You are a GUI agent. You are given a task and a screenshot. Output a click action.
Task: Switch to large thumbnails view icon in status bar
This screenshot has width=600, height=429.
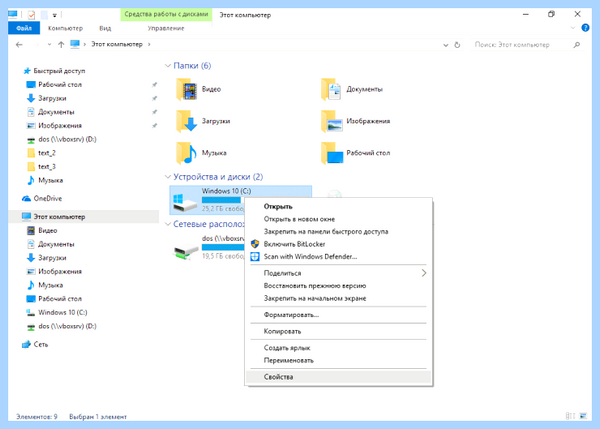coord(584,416)
